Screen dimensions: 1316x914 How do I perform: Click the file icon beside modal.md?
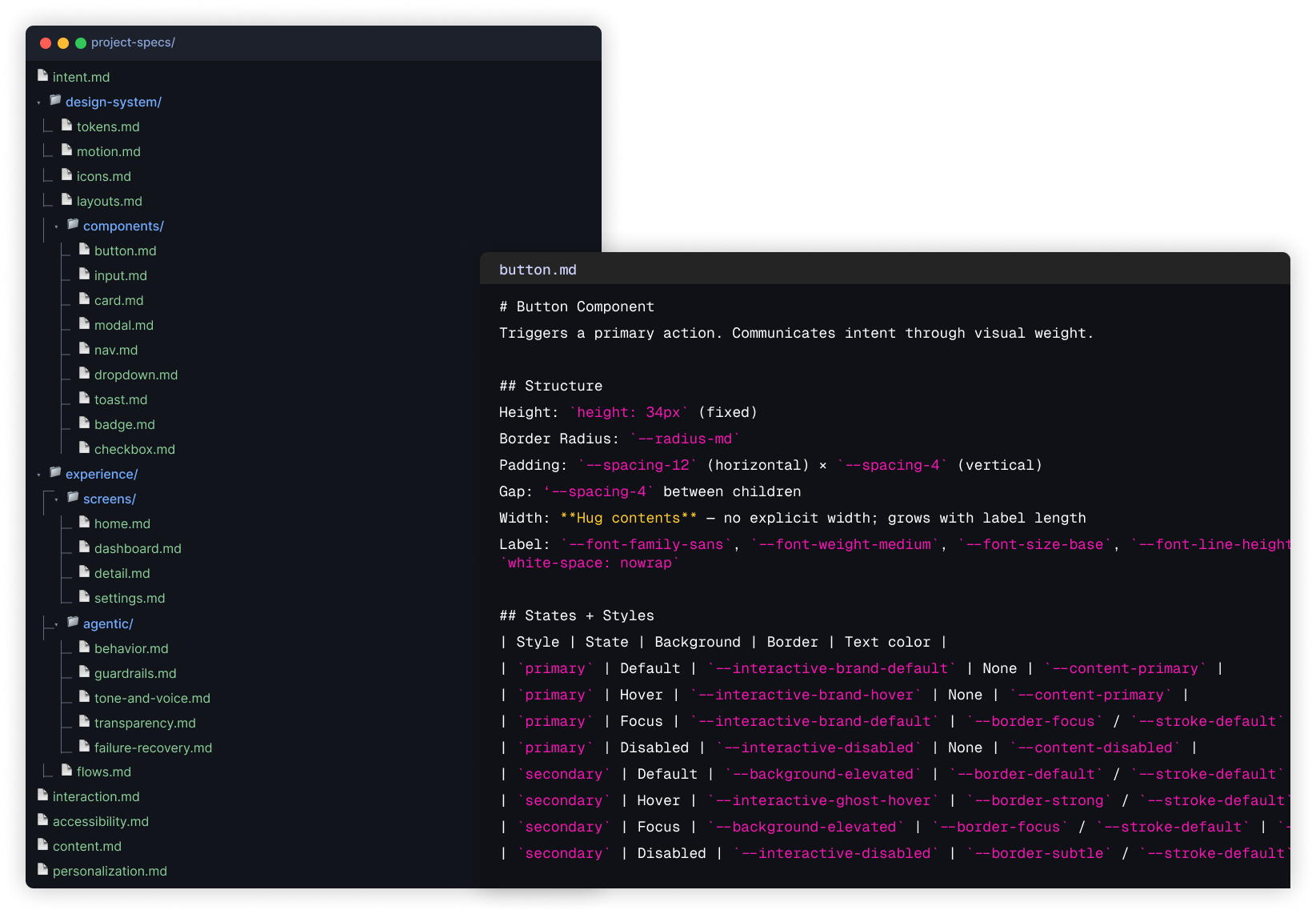click(x=85, y=323)
